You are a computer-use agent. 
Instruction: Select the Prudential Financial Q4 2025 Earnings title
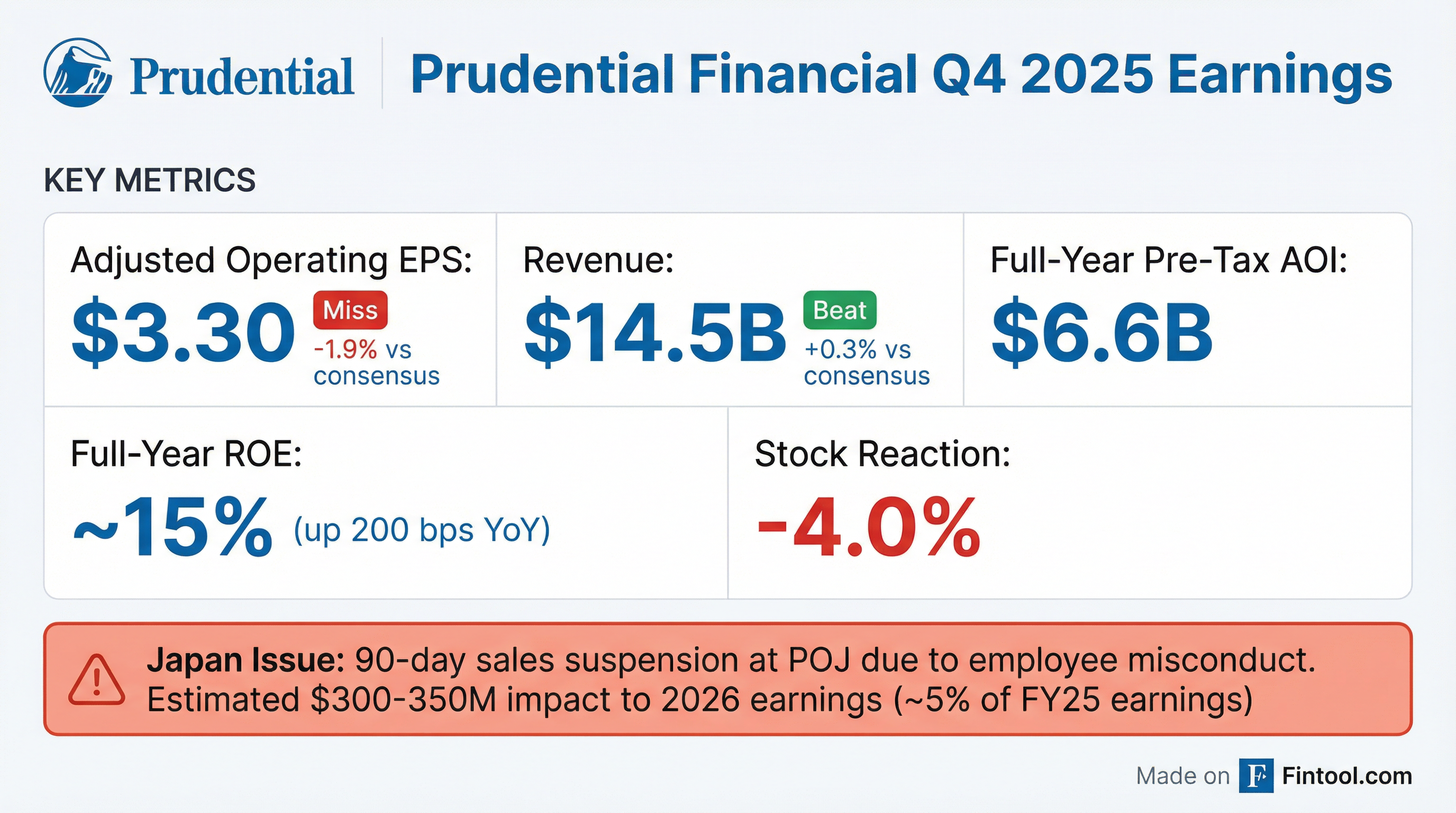coord(901,74)
